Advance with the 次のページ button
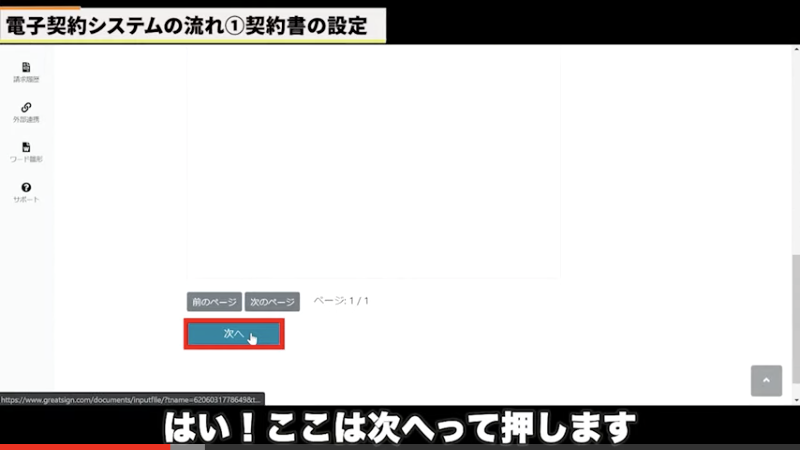 point(272,301)
